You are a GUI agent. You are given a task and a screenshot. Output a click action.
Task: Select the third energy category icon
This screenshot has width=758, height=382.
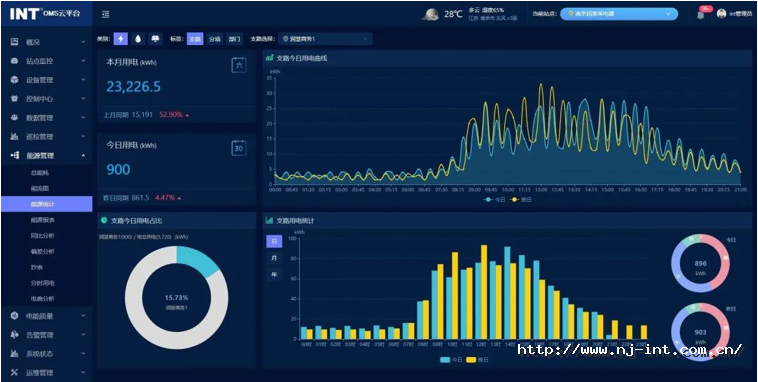tap(155, 39)
